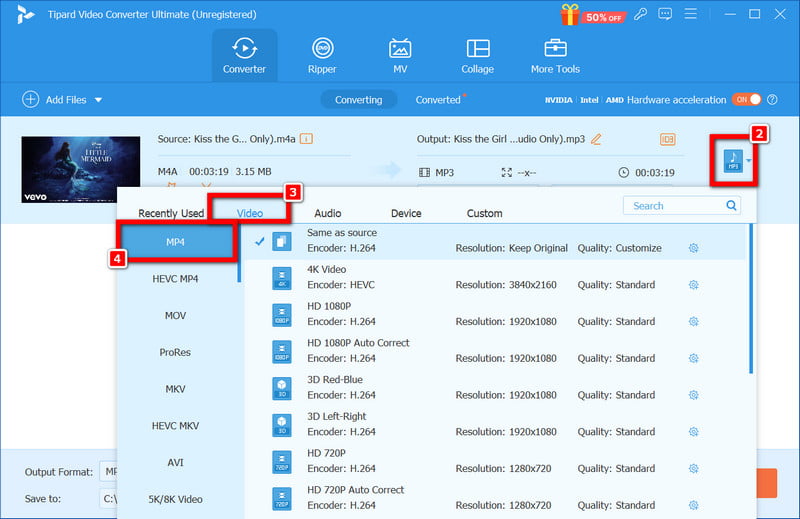Click the MP3 output format icon
The height and width of the screenshot is (519, 800).
[x=733, y=161]
